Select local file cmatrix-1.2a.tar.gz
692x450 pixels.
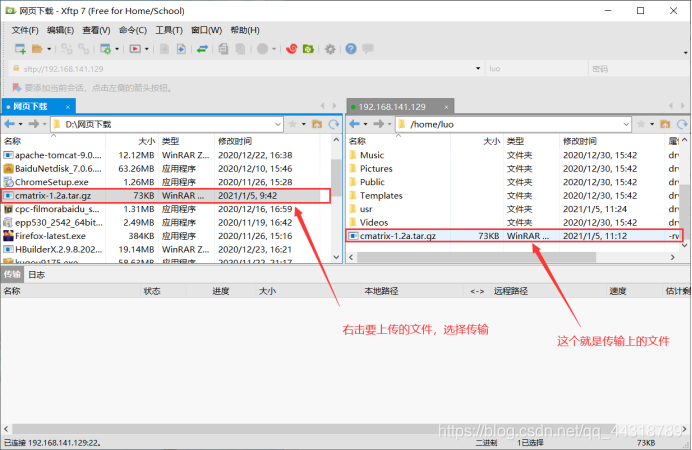pyautogui.click(x=162, y=196)
